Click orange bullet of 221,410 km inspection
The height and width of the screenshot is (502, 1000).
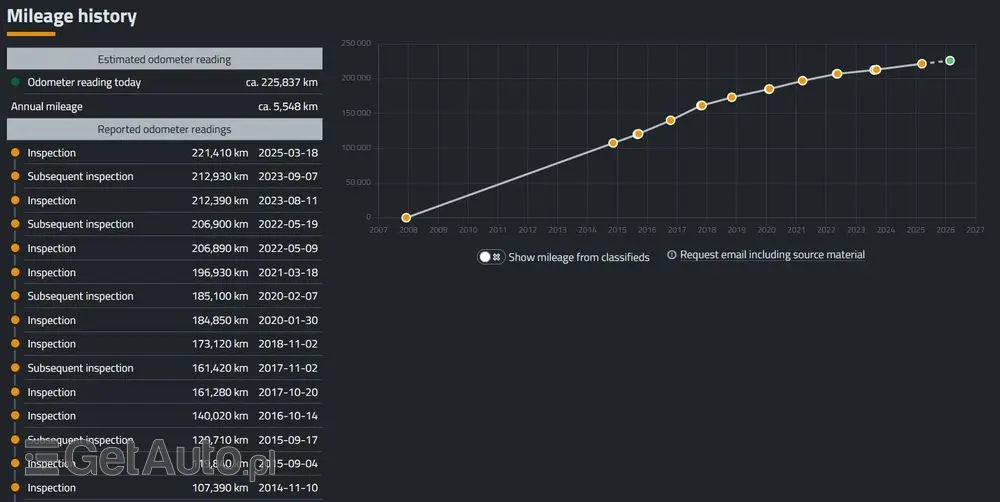15,153
